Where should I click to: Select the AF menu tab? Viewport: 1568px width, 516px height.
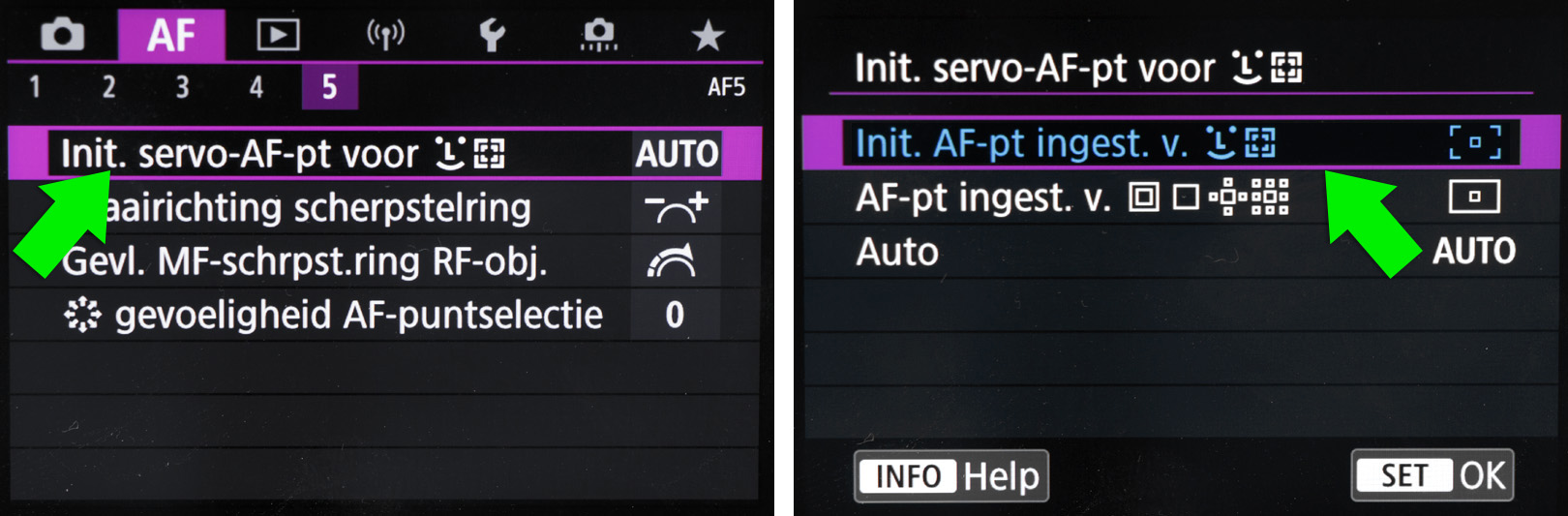(x=171, y=36)
